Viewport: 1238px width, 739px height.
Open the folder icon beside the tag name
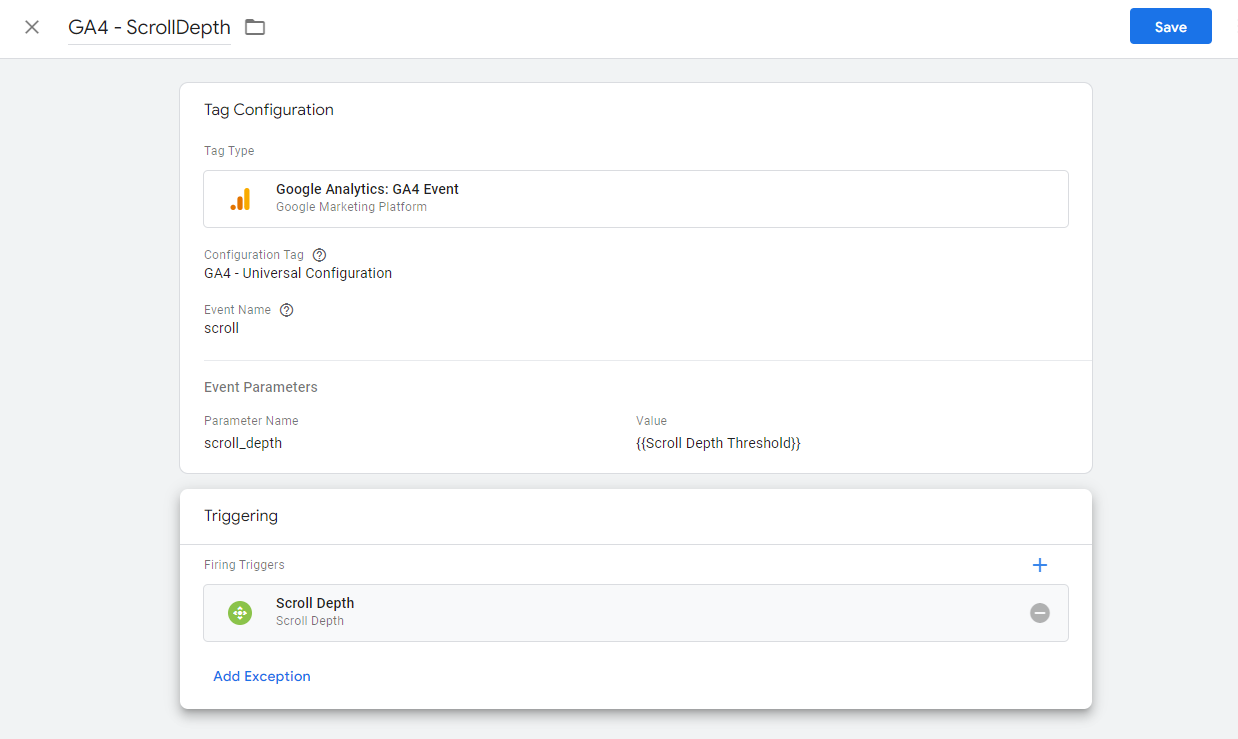click(x=254, y=27)
